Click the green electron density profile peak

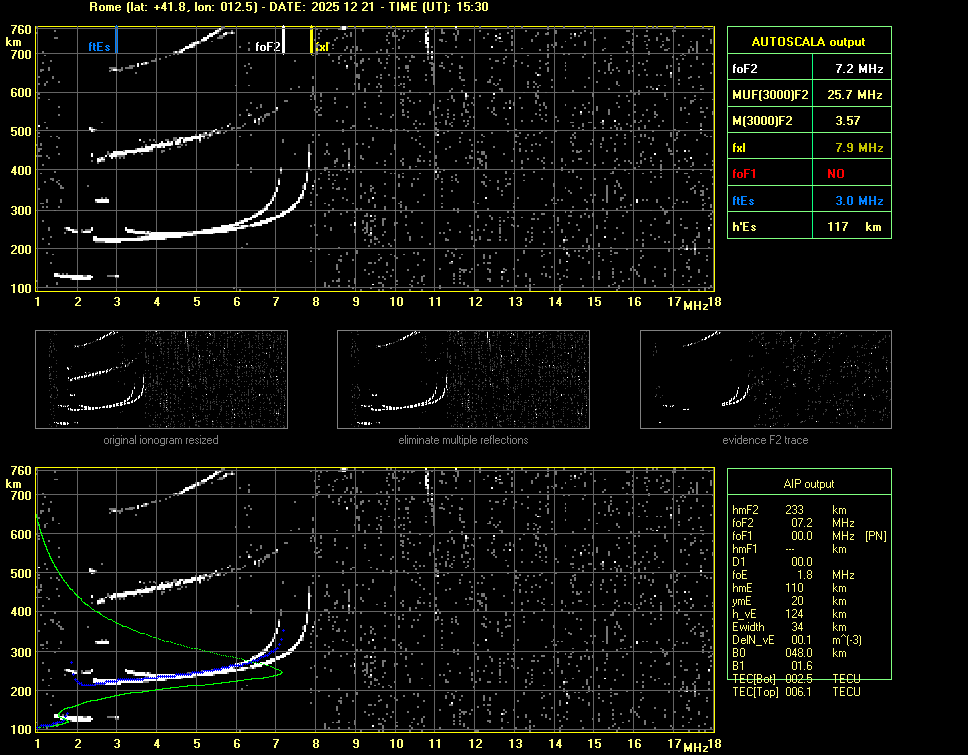click(281, 672)
